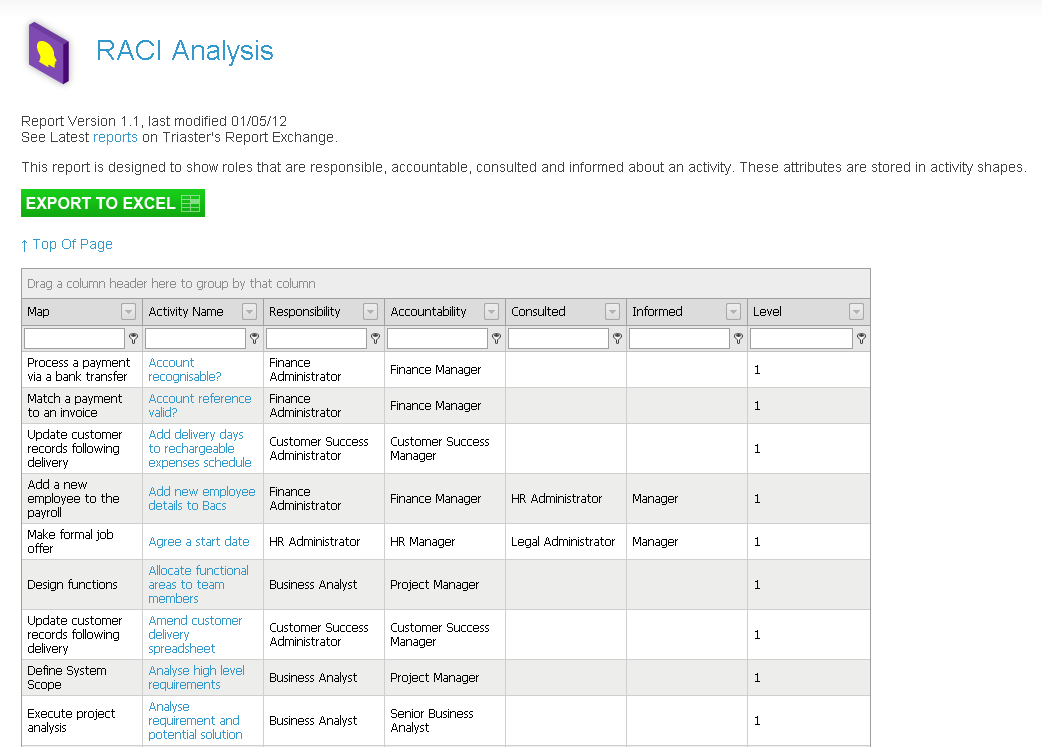Click the purple RACI Analysis logo icon
This screenshot has width=1042, height=747.
48,53
